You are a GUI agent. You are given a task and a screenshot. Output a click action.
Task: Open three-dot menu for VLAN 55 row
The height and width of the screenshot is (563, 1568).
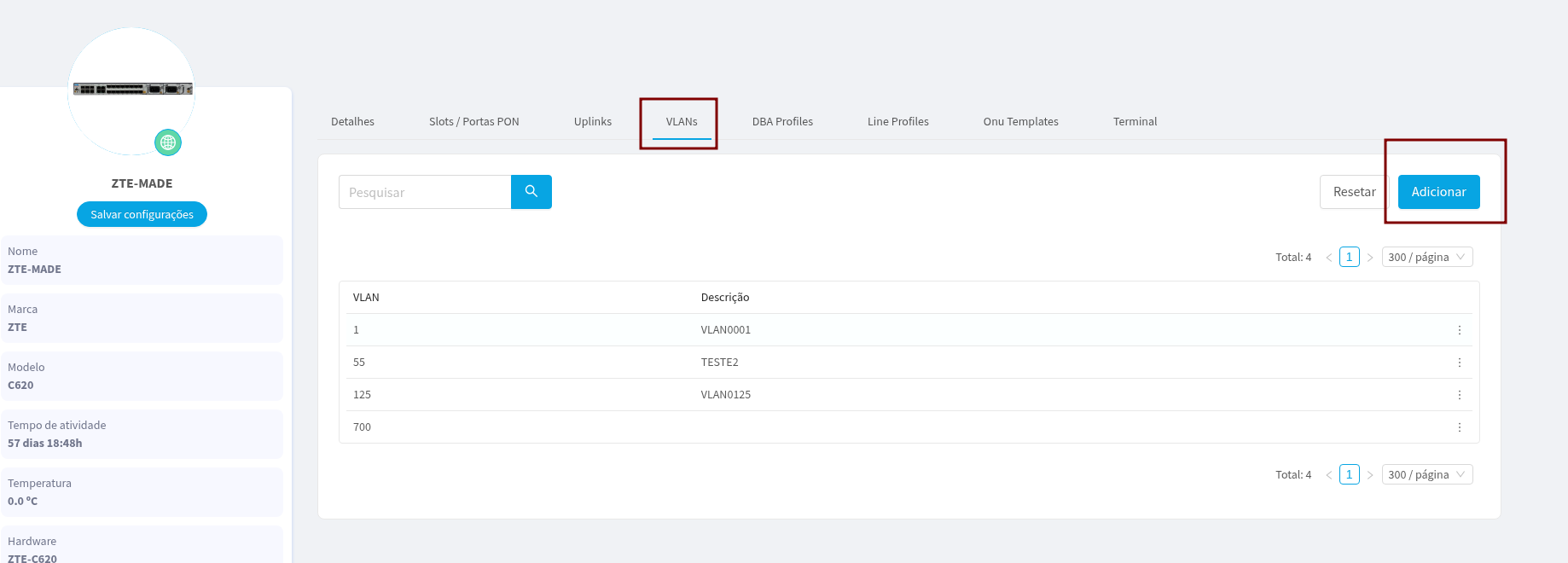click(x=1459, y=363)
